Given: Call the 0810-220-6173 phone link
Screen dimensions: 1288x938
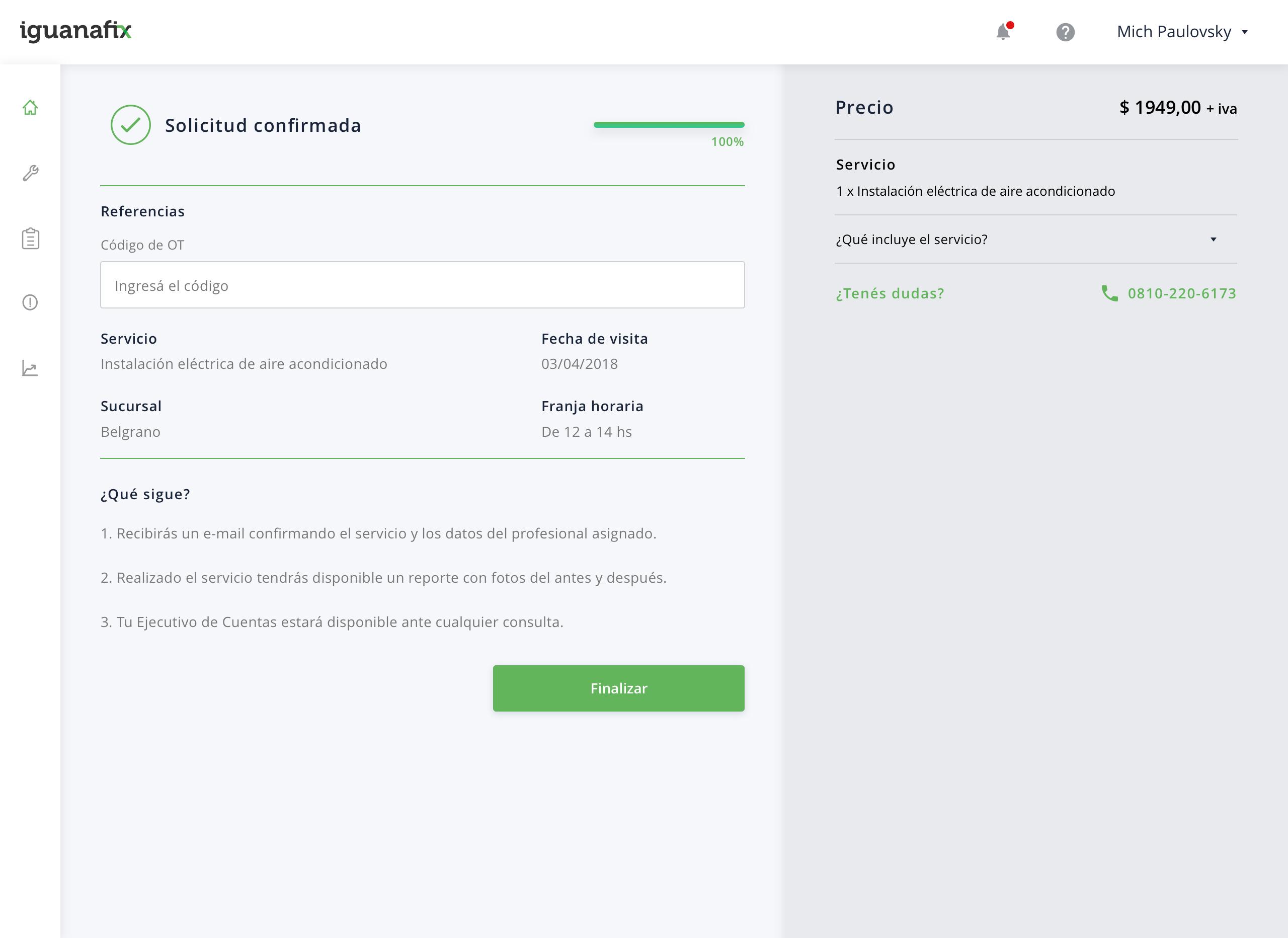Looking at the screenshot, I should pos(1181,293).
